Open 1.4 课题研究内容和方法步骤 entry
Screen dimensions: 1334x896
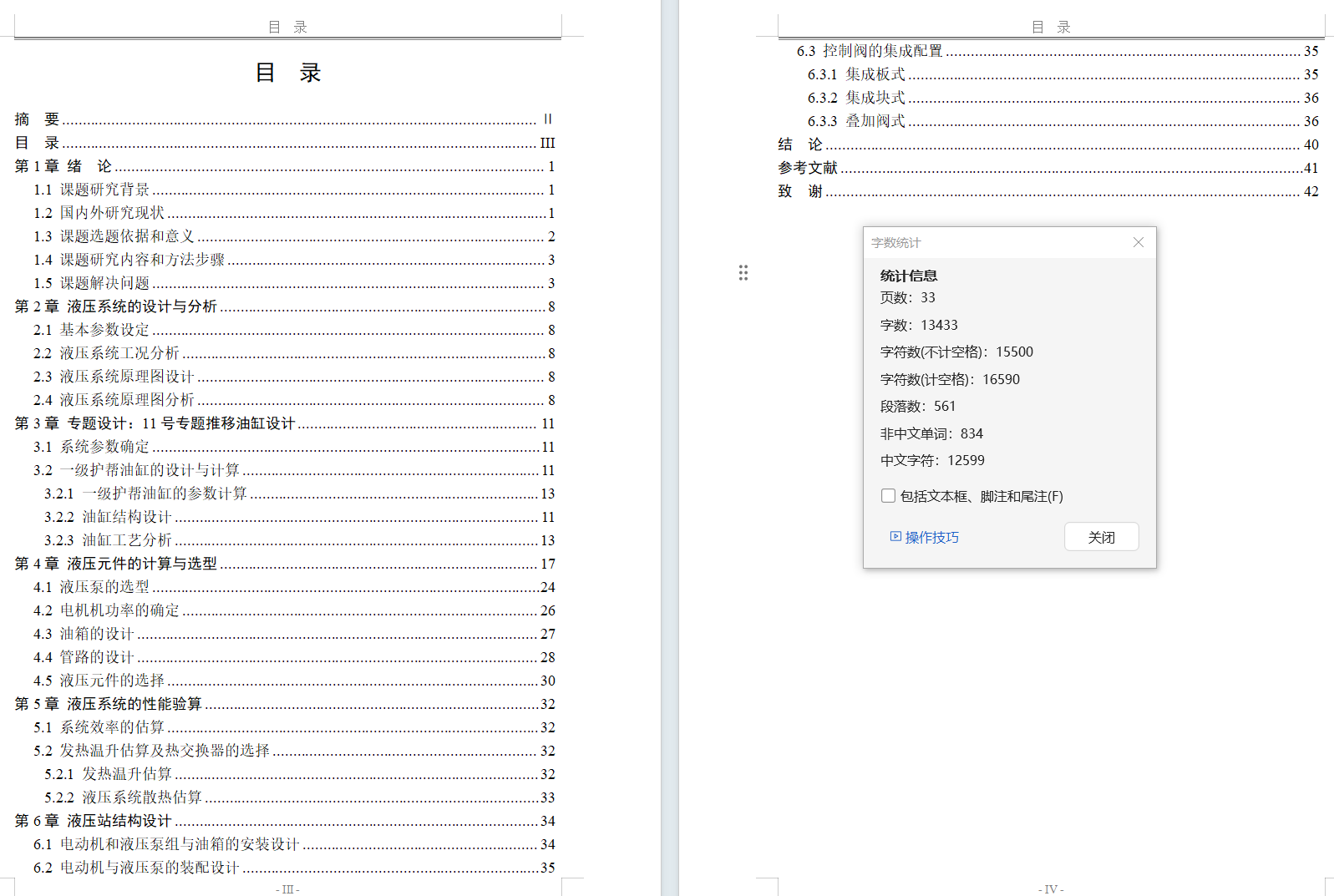[294, 260]
